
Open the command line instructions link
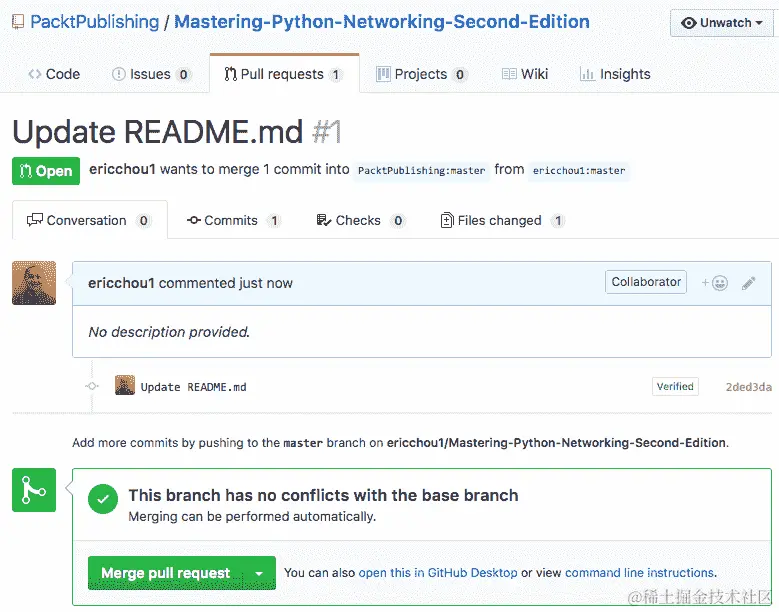point(639,573)
